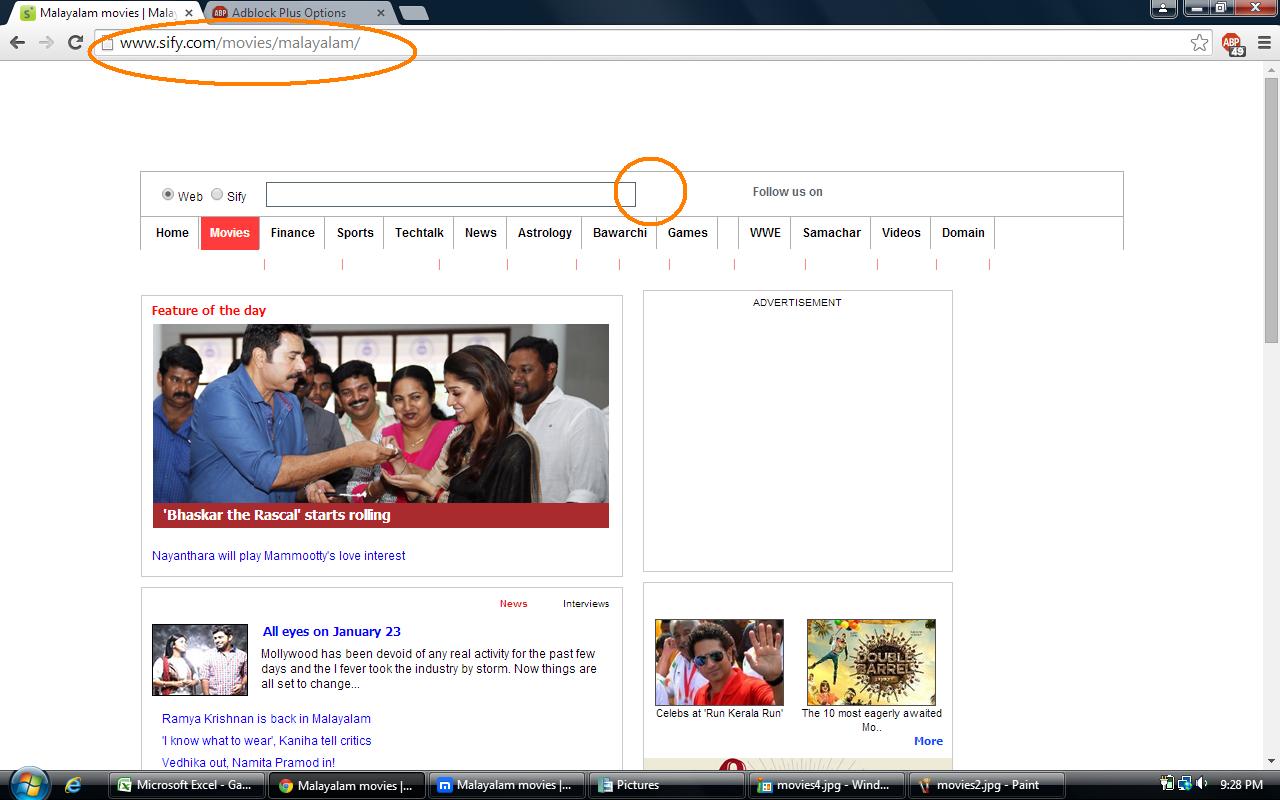Close the Adblock Plus Options tab
The width and height of the screenshot is (1280, 800).
(x=381, y=13)
